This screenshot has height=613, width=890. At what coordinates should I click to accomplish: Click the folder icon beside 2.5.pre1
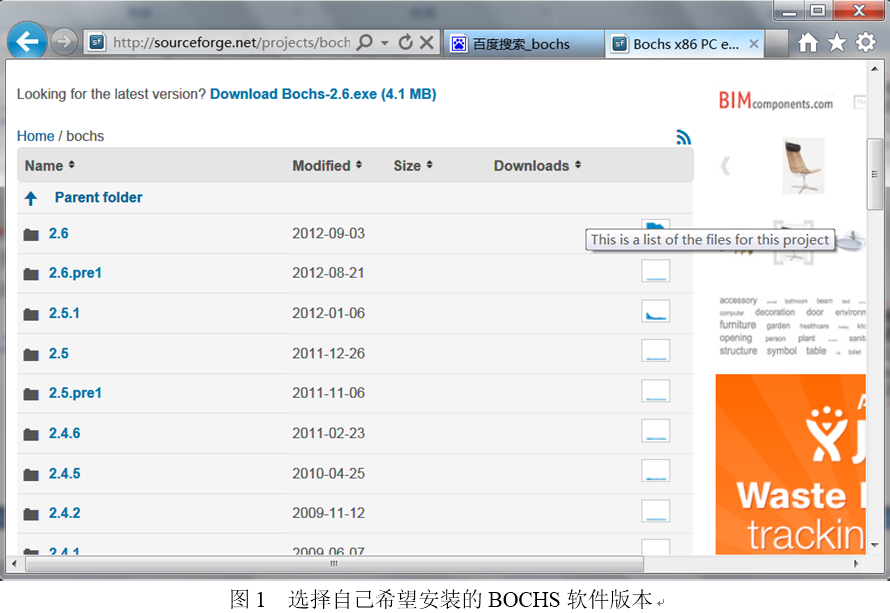coord(31,394)
